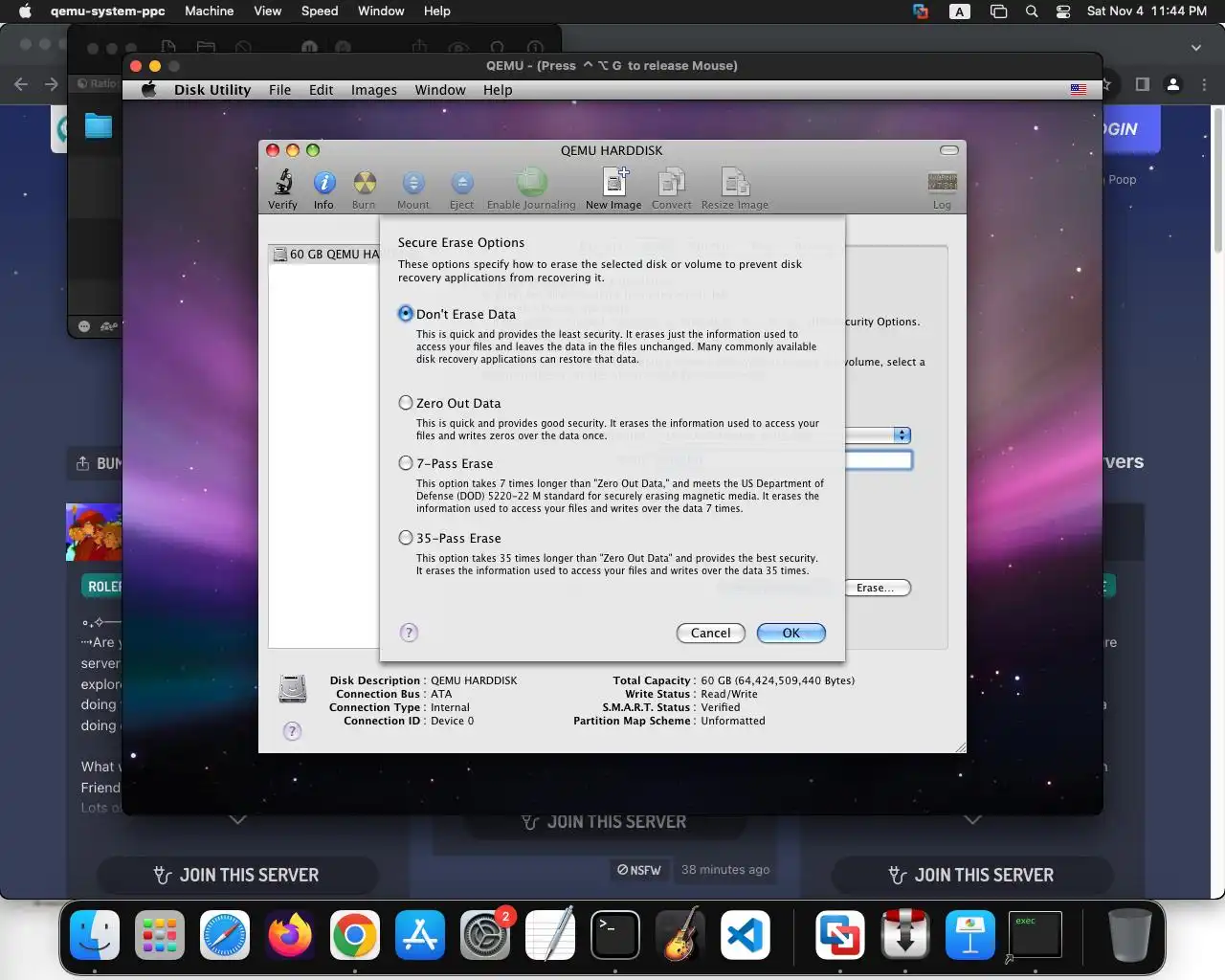Open the guest Window menu
Viewport: 1225px width, 980px height.
click(440, 90)
